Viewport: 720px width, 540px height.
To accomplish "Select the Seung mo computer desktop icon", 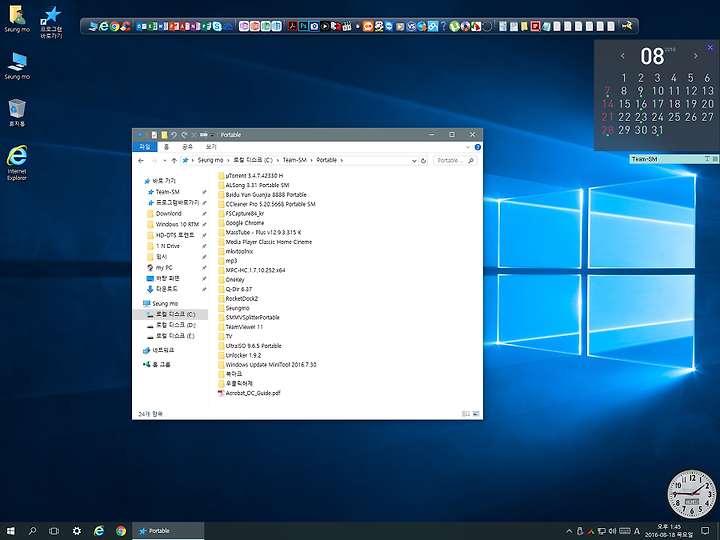I will coord(17,65).
